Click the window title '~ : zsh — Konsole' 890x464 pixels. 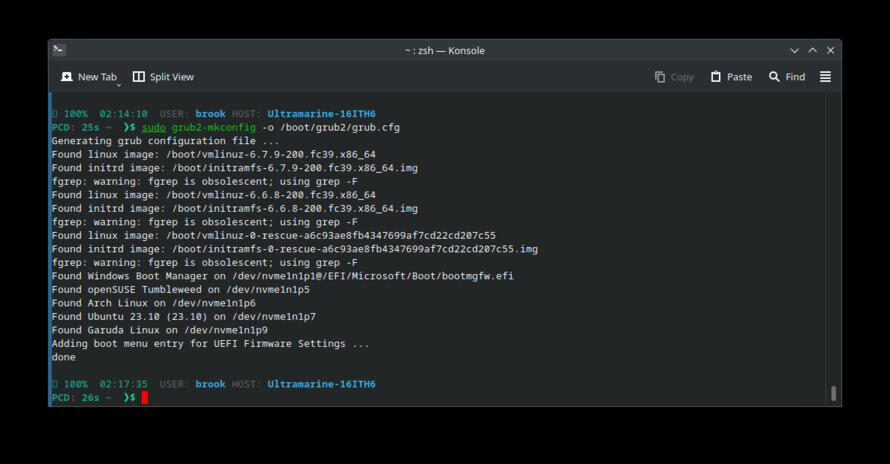444,51
